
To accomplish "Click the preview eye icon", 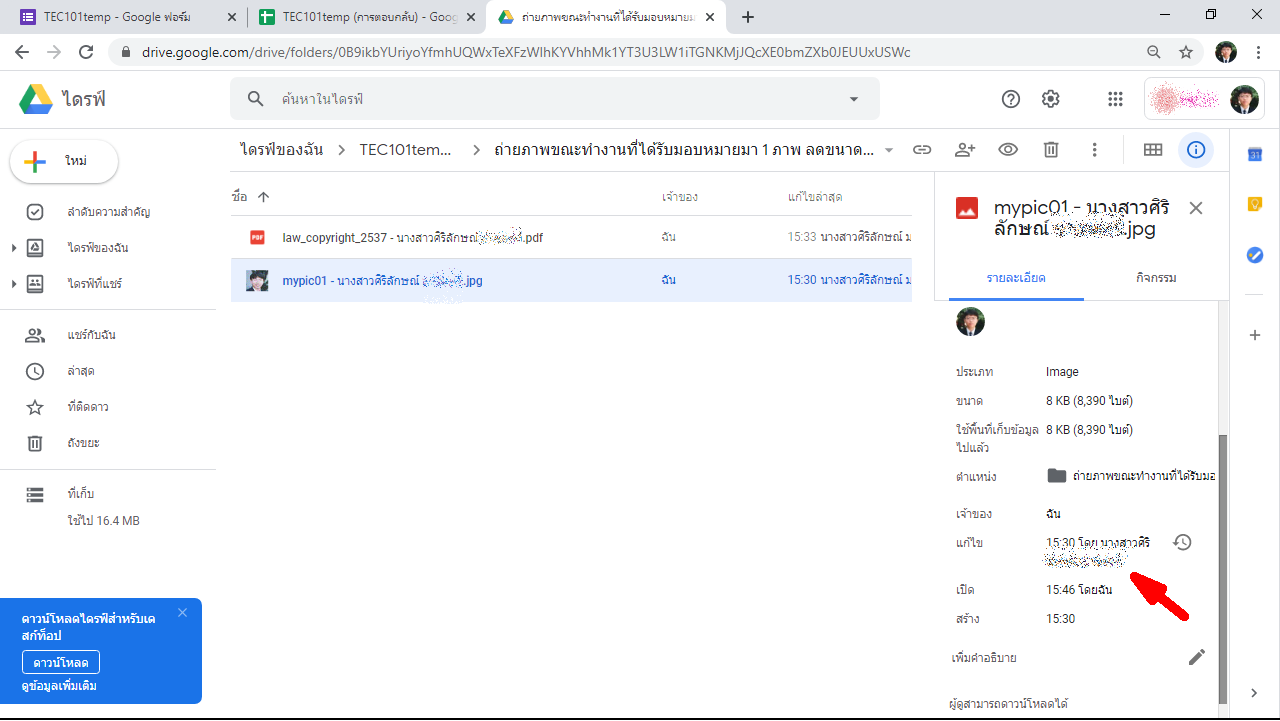I will (1008, 150).
